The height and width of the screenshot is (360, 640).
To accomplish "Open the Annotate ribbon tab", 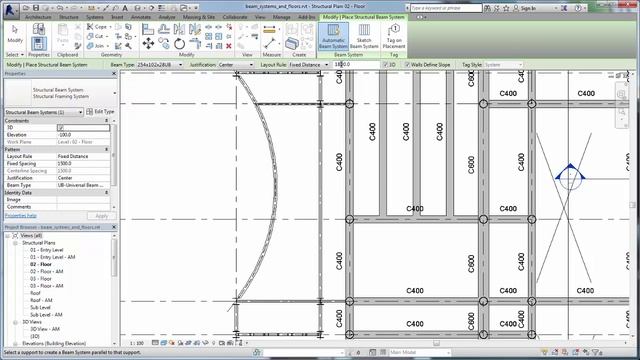I will 141,17.
